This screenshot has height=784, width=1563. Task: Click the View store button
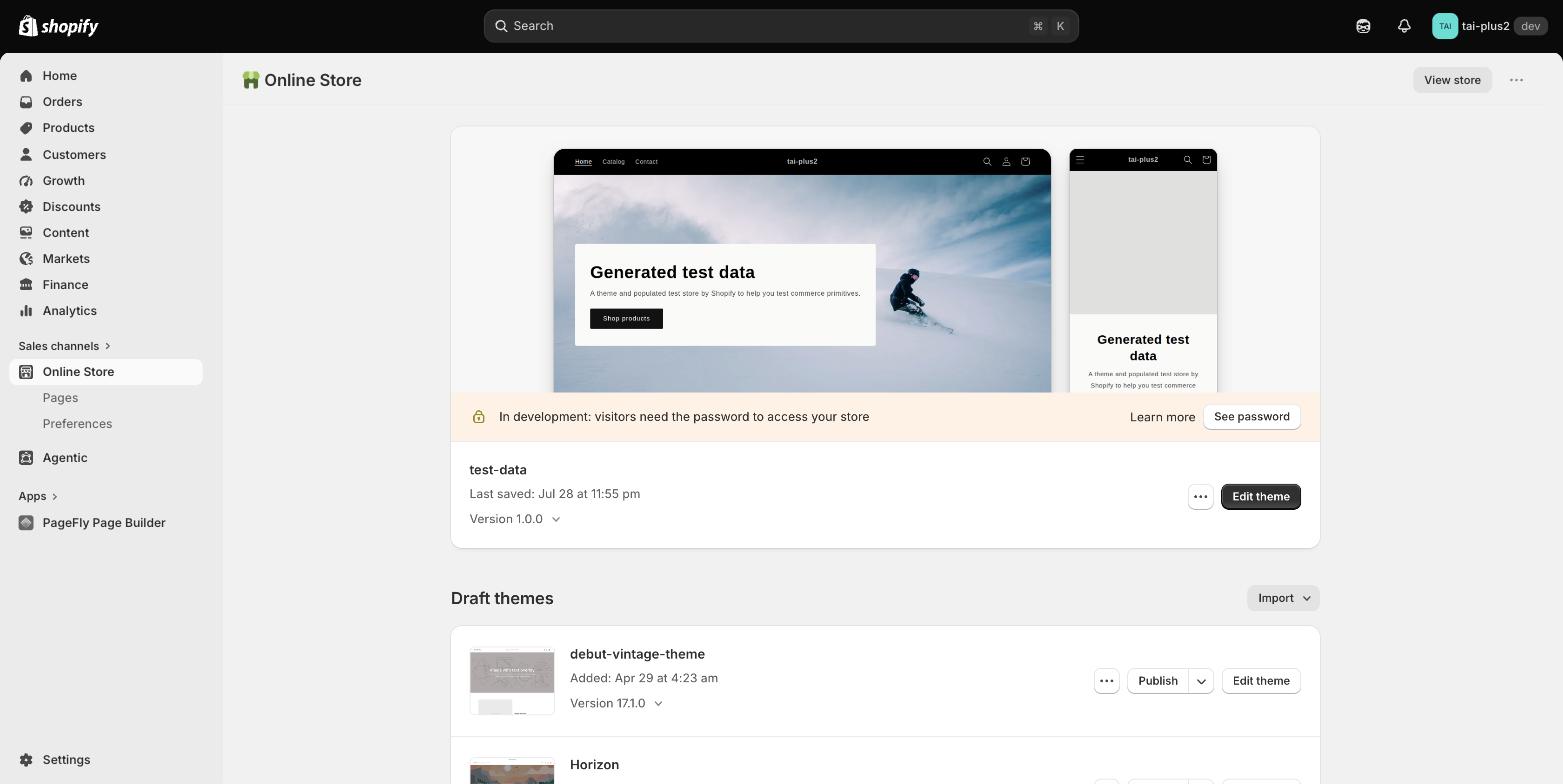(x=1452, y=80)
